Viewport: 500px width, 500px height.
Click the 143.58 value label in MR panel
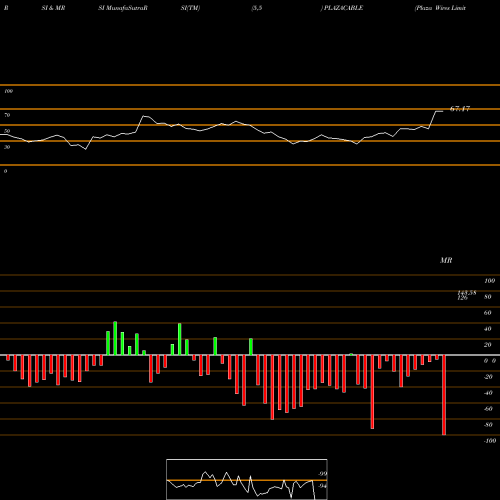coord(467,292)
